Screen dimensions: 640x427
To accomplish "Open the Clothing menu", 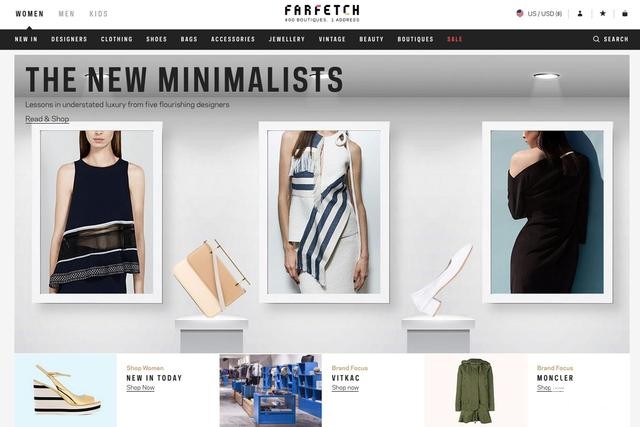I will (x=117, y=39).
